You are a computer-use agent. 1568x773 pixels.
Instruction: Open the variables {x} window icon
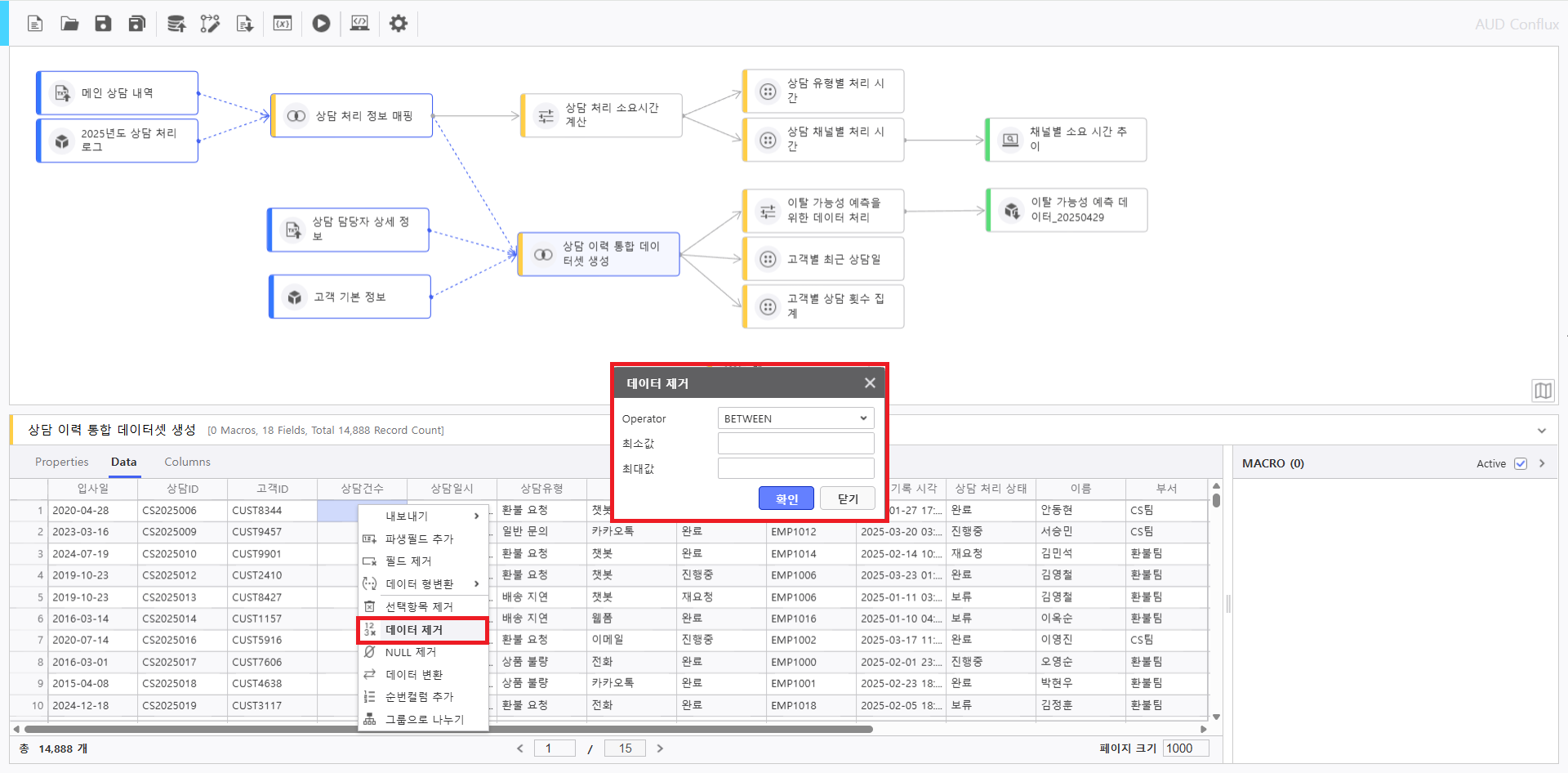[x=283, y=24]
